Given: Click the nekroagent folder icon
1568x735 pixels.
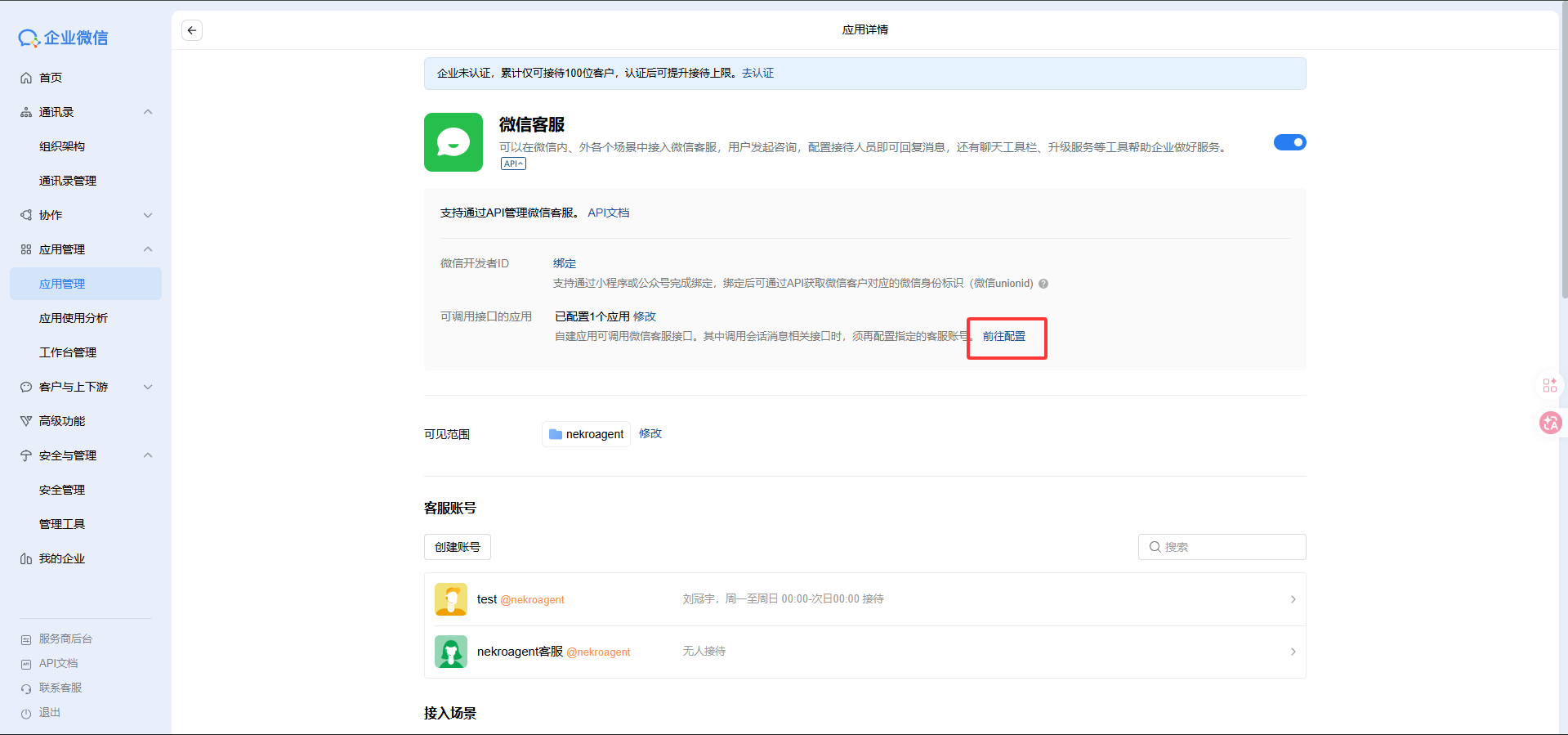Looking at the screenshot, I should [x=556, y=434].
